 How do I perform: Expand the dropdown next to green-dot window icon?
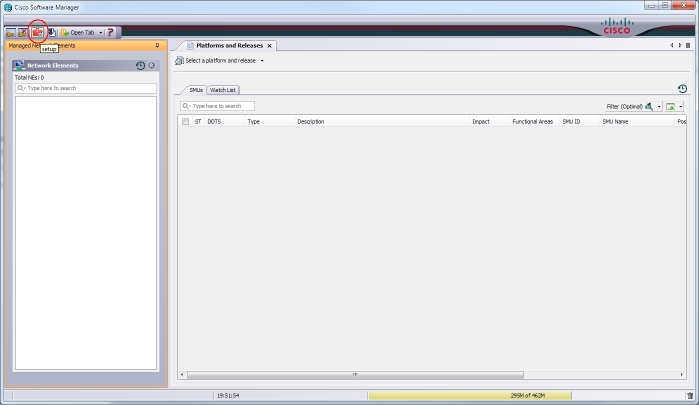681,107
